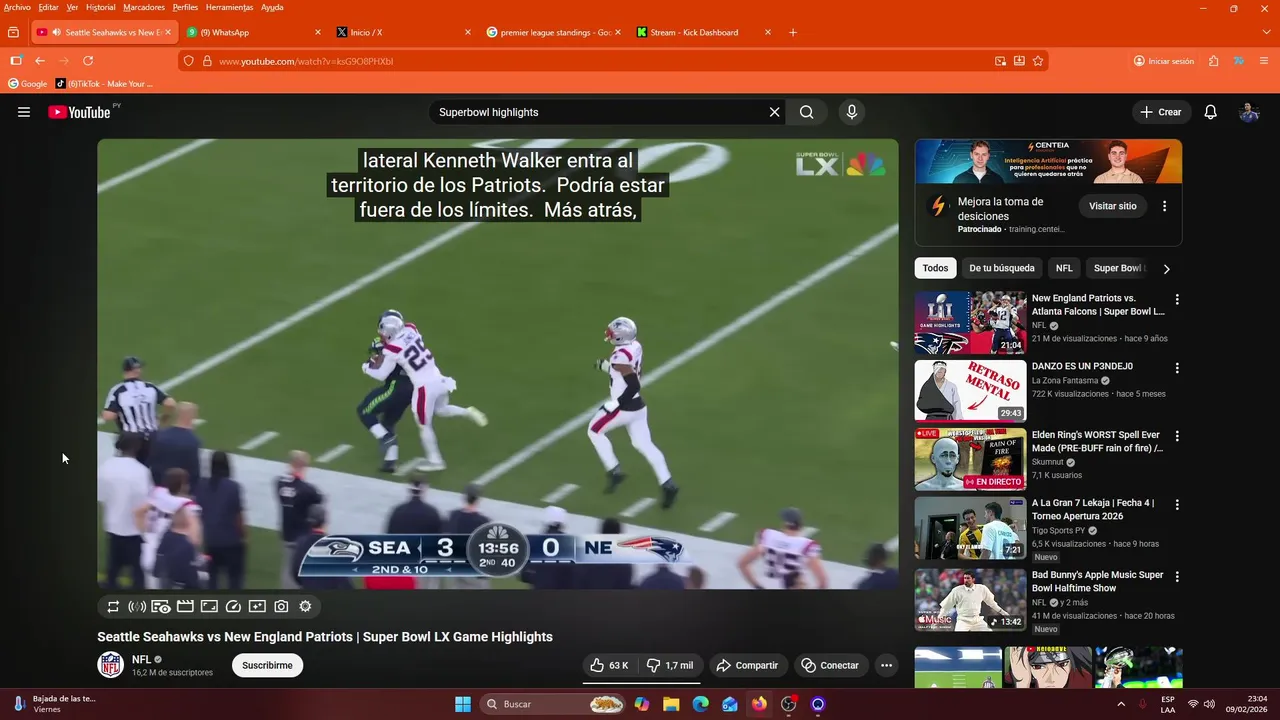This screenshot has width=1280, height=720.
Task: Click the Compartir share button
Action: point(748,665)
